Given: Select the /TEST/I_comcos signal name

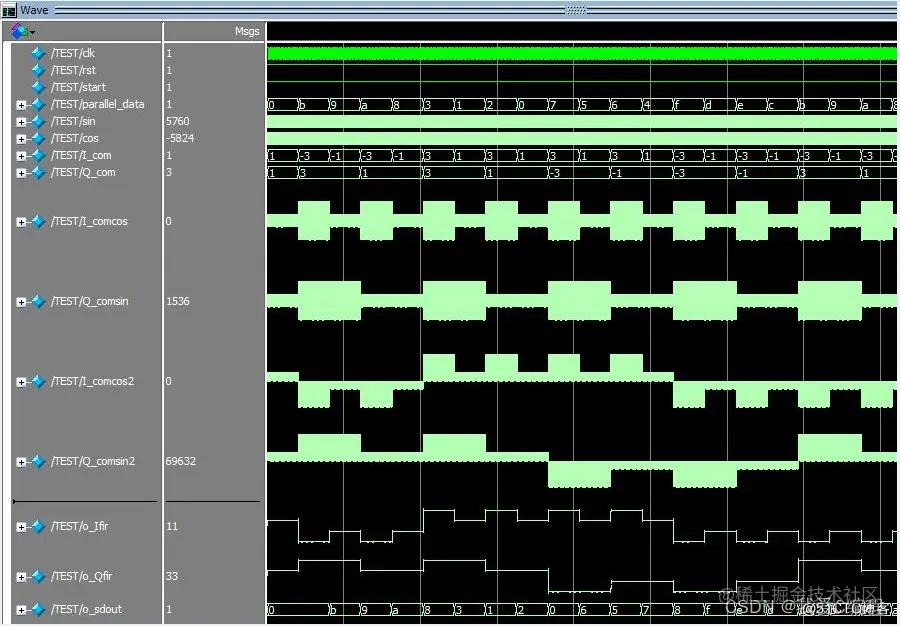Looking at the screenshot, I should (x=89, y=221).
